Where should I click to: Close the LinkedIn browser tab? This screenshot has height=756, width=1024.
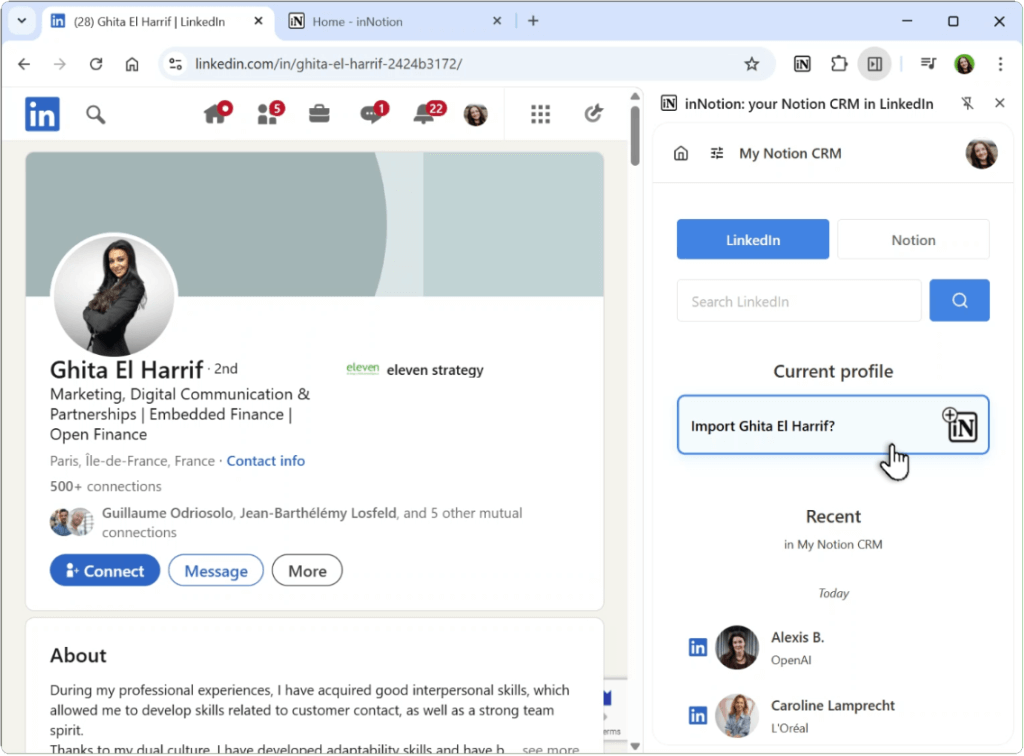tap(258, 21)
